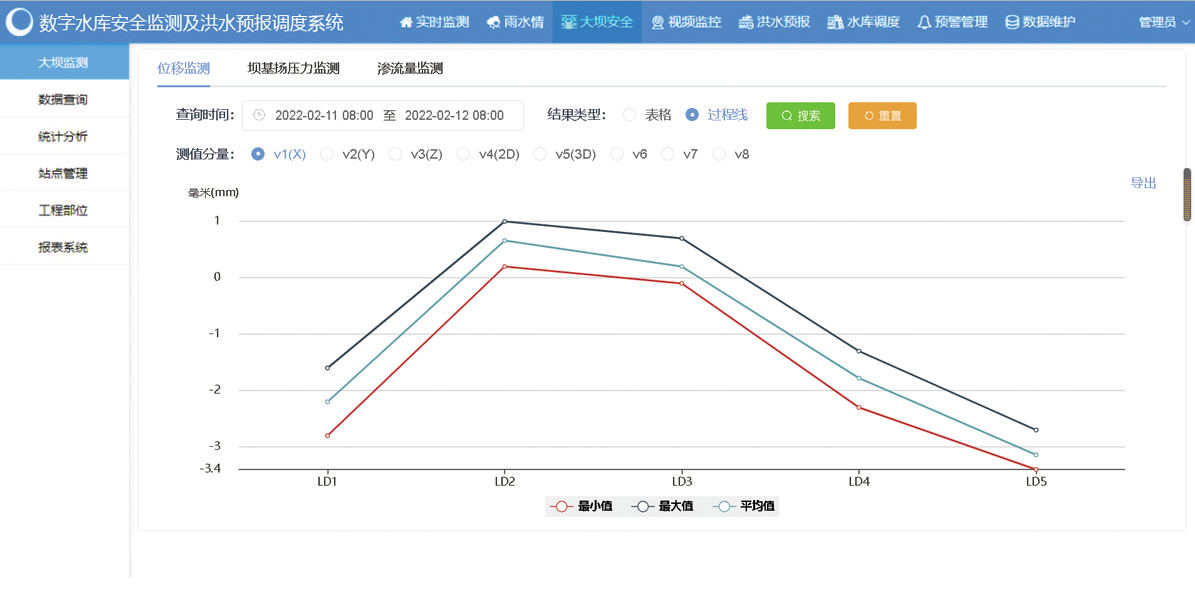Open the end date 2022-02-12 picker
Image resolution: width=1195 pixels, height=600 pixels.
pyautogui.click(x=454, y=115)
